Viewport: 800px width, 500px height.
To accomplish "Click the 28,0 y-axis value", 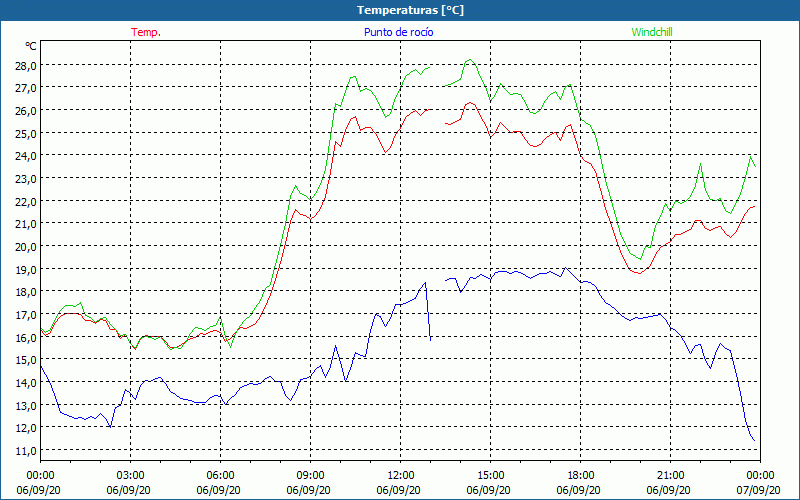I will click(27, 65).
